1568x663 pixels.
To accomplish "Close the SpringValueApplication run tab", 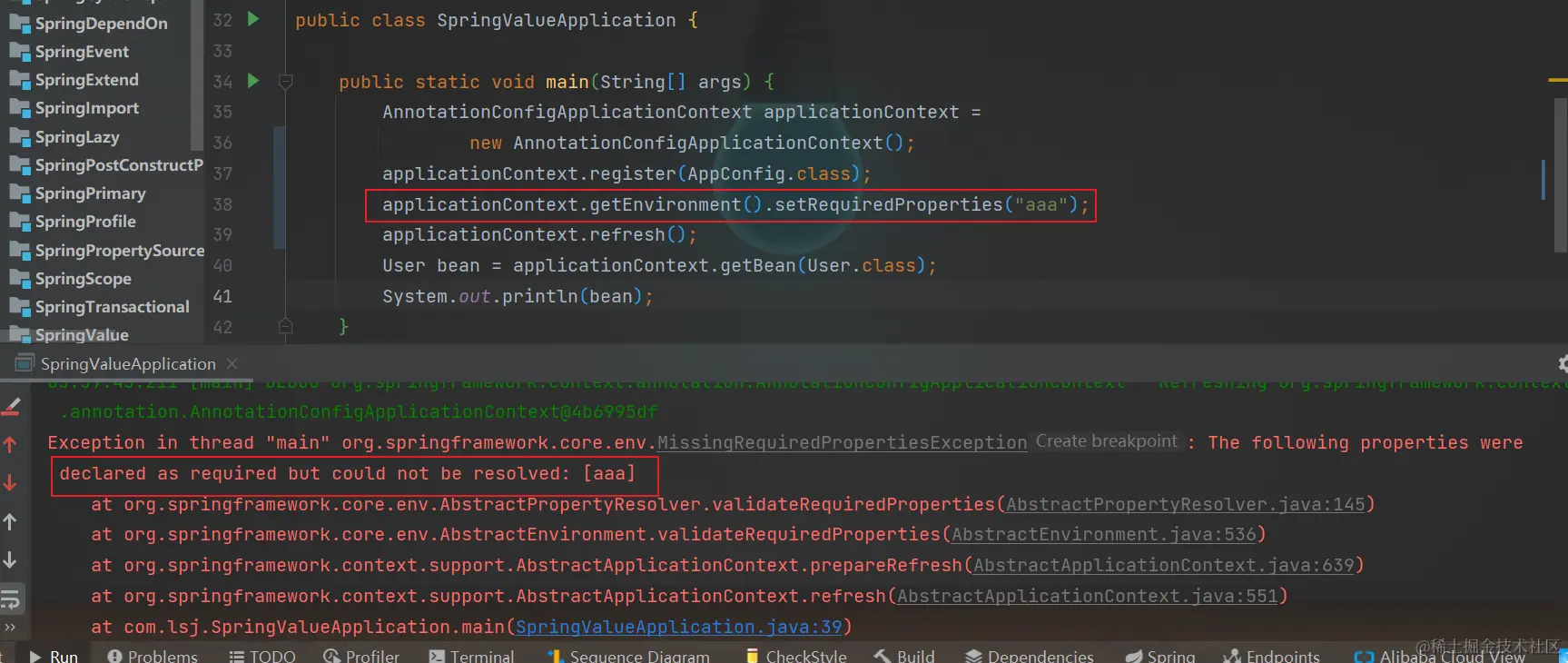I will (232, 363).
